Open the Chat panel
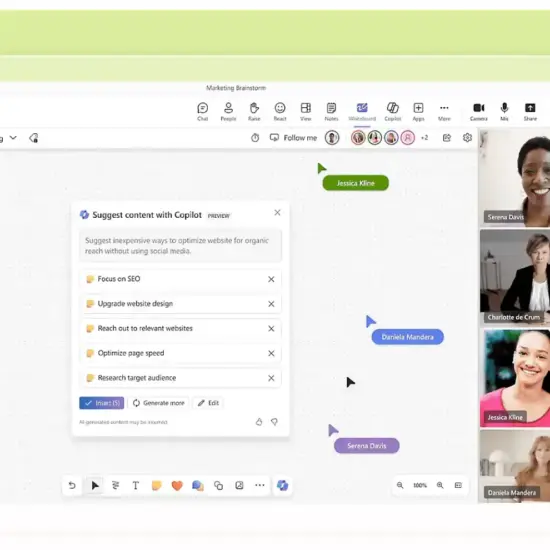550x550 pixels. (202, 112)
